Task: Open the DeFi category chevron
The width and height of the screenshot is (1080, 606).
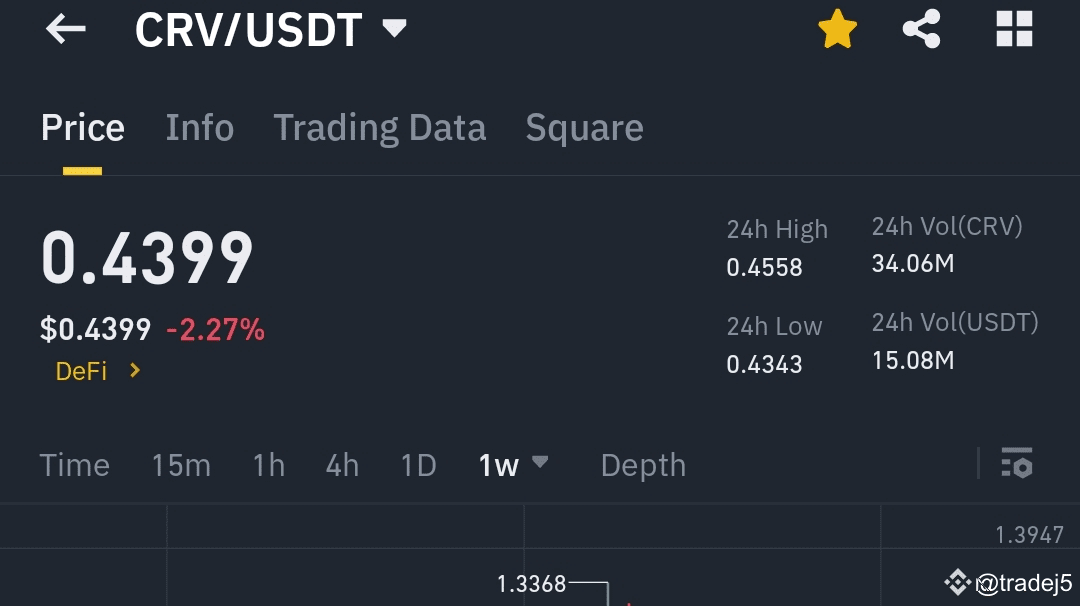Action: coord(135,370)
